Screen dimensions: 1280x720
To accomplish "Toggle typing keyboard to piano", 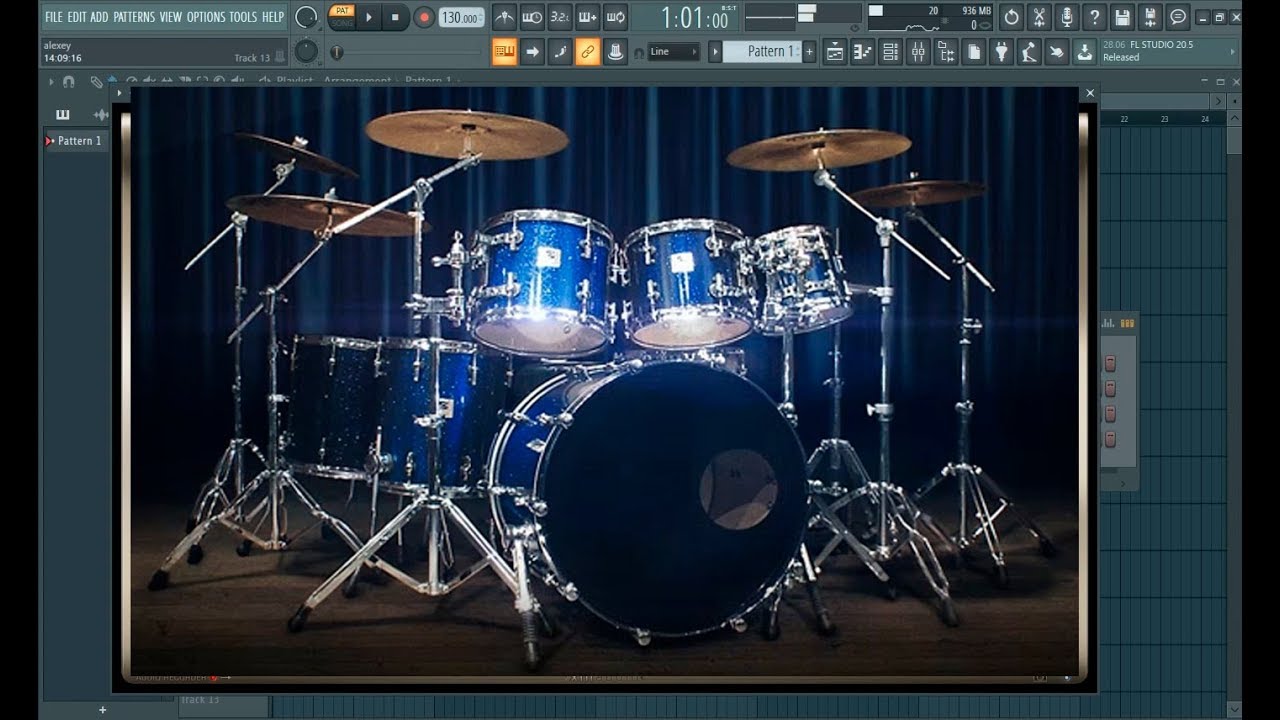I will click(505, 52).
